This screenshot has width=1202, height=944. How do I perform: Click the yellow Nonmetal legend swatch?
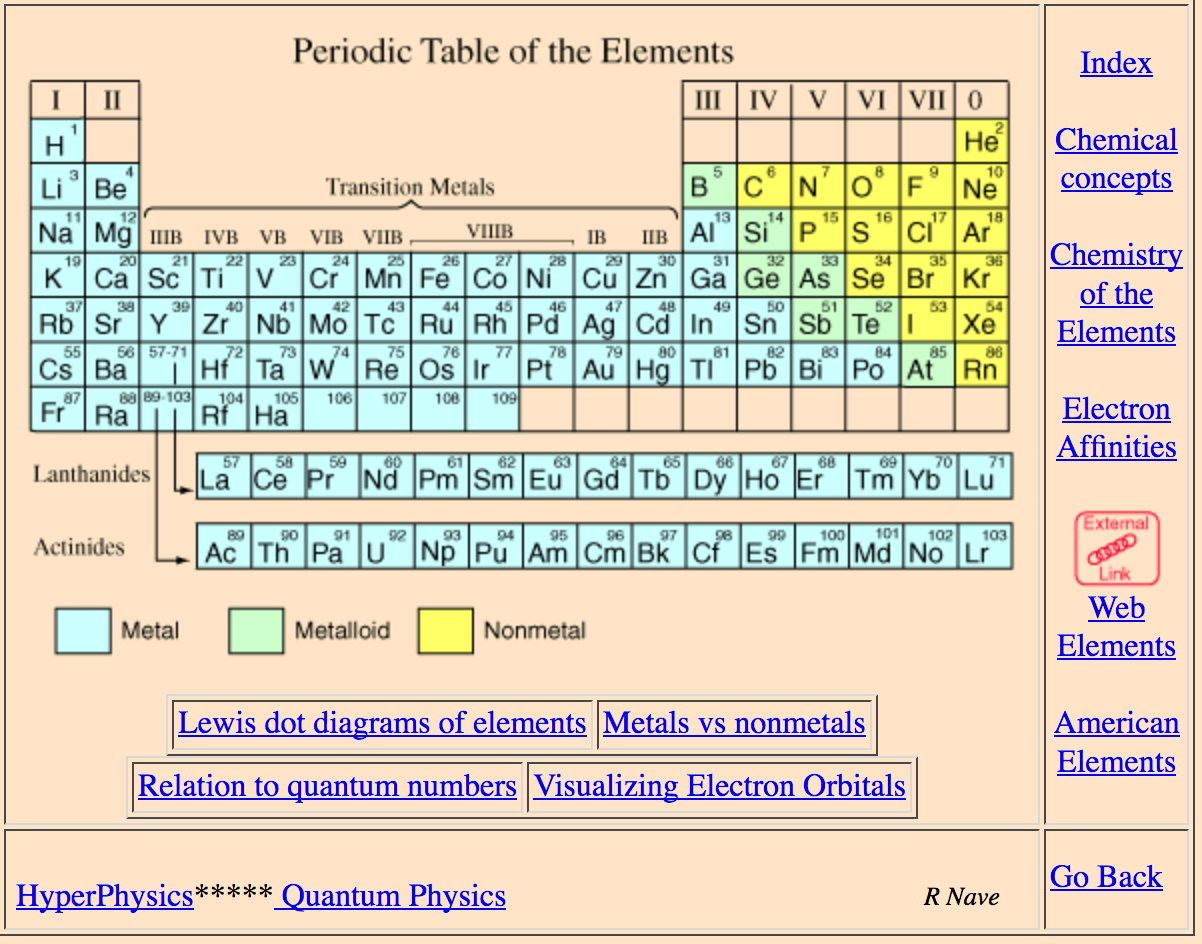click(x=445, y=631)
